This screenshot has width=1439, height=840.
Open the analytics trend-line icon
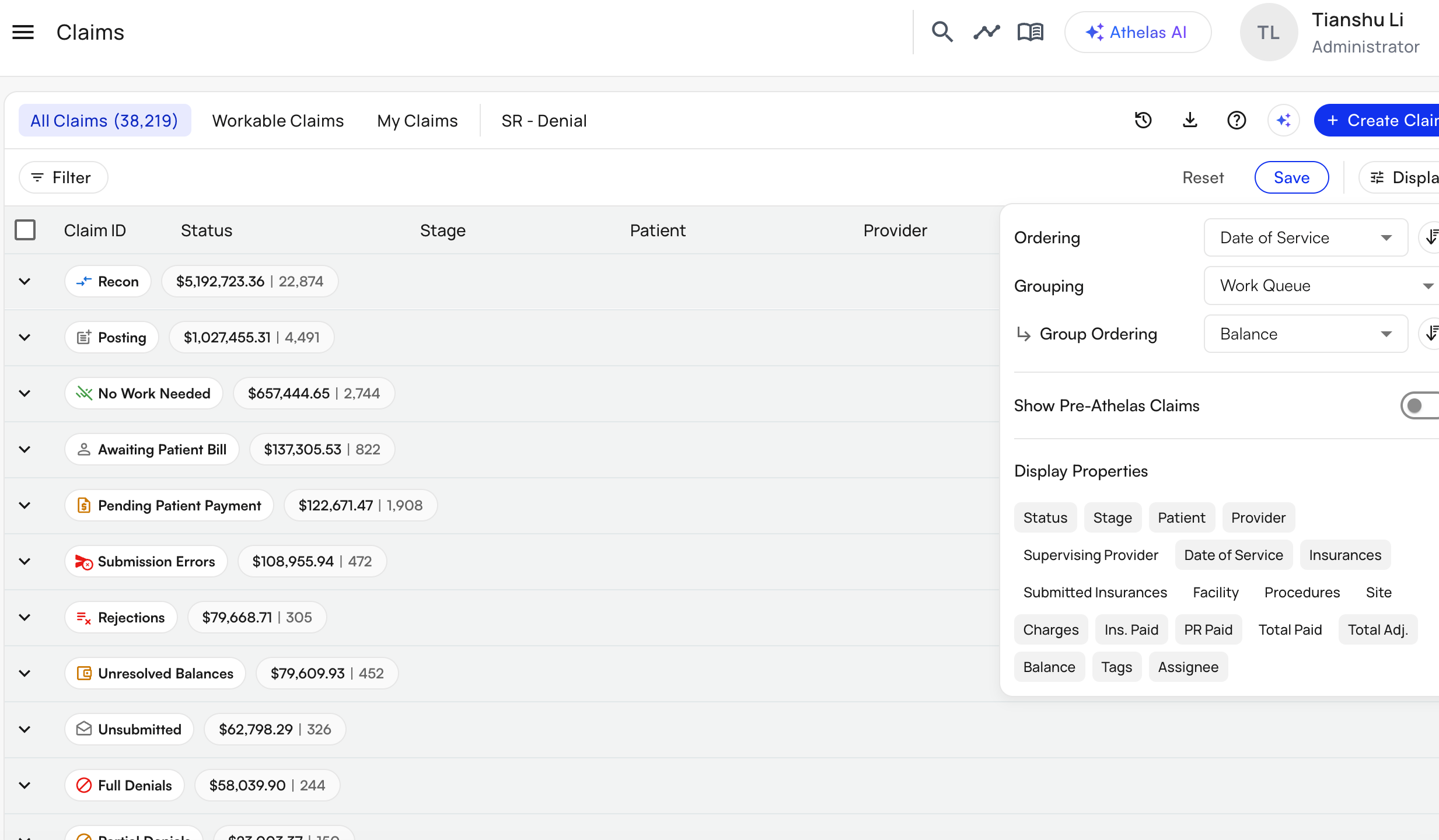(x=986, y=32)
